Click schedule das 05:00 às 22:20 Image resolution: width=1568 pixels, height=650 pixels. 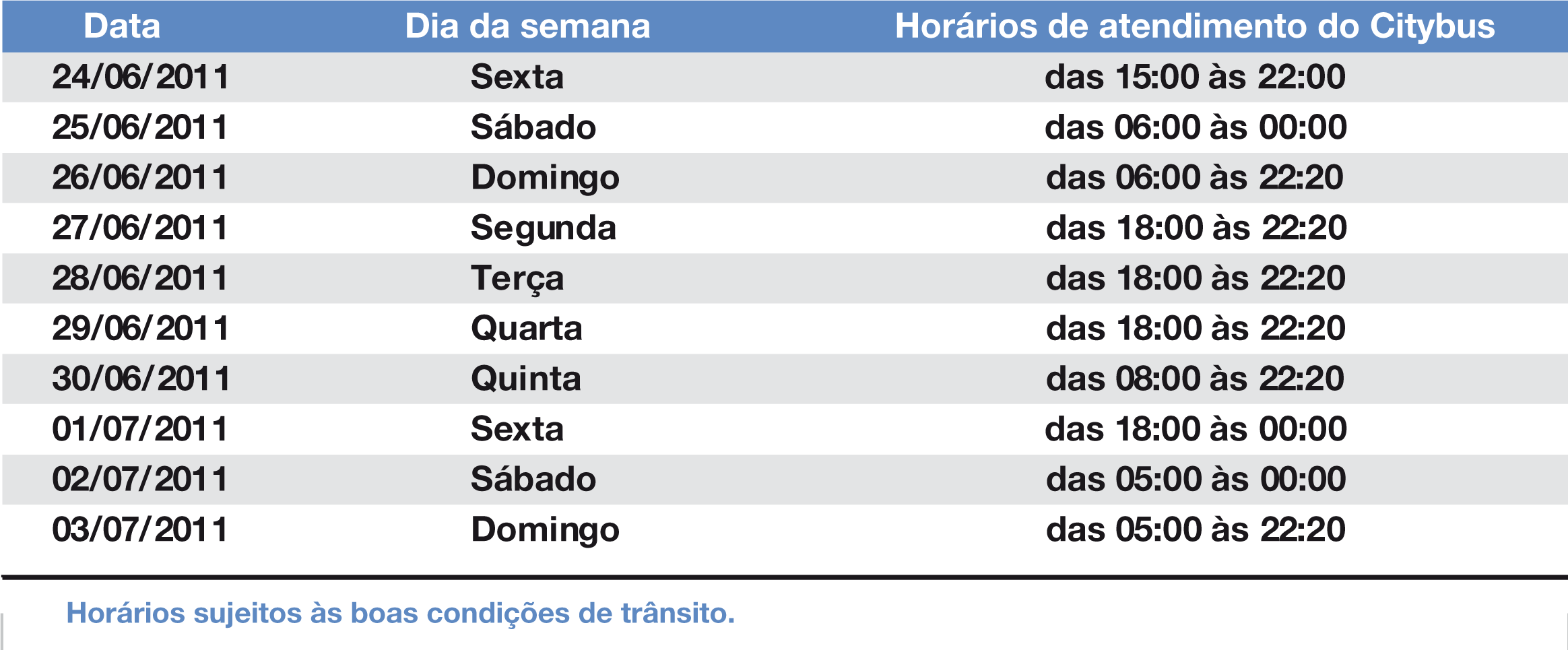coord(1196,529)
